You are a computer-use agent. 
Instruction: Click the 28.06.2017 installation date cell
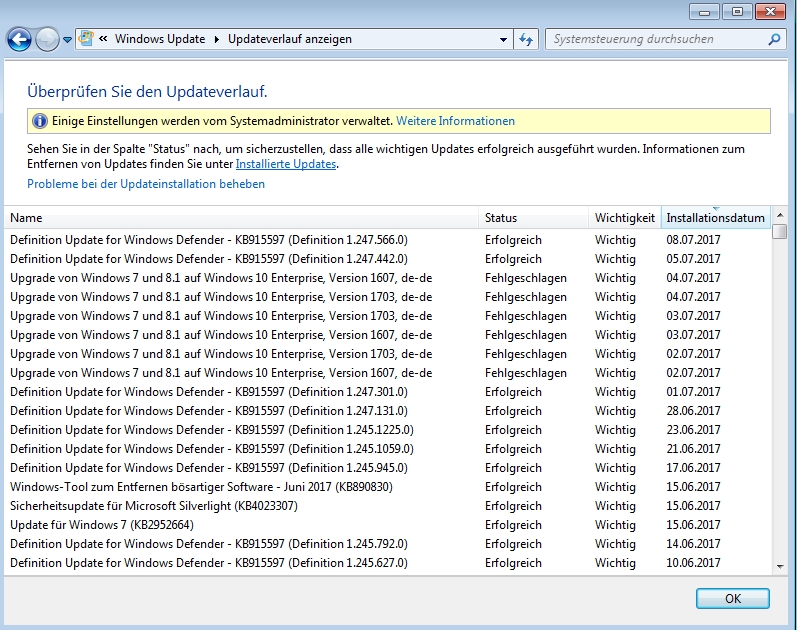[693, 411]
